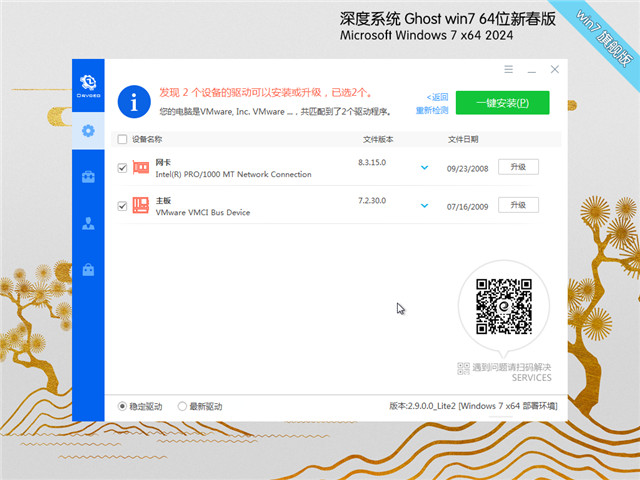Toggle the select-all checkbox beside 设备名称
The height and width of the screenshot is (480, 640).
click(x=122, y=140)
